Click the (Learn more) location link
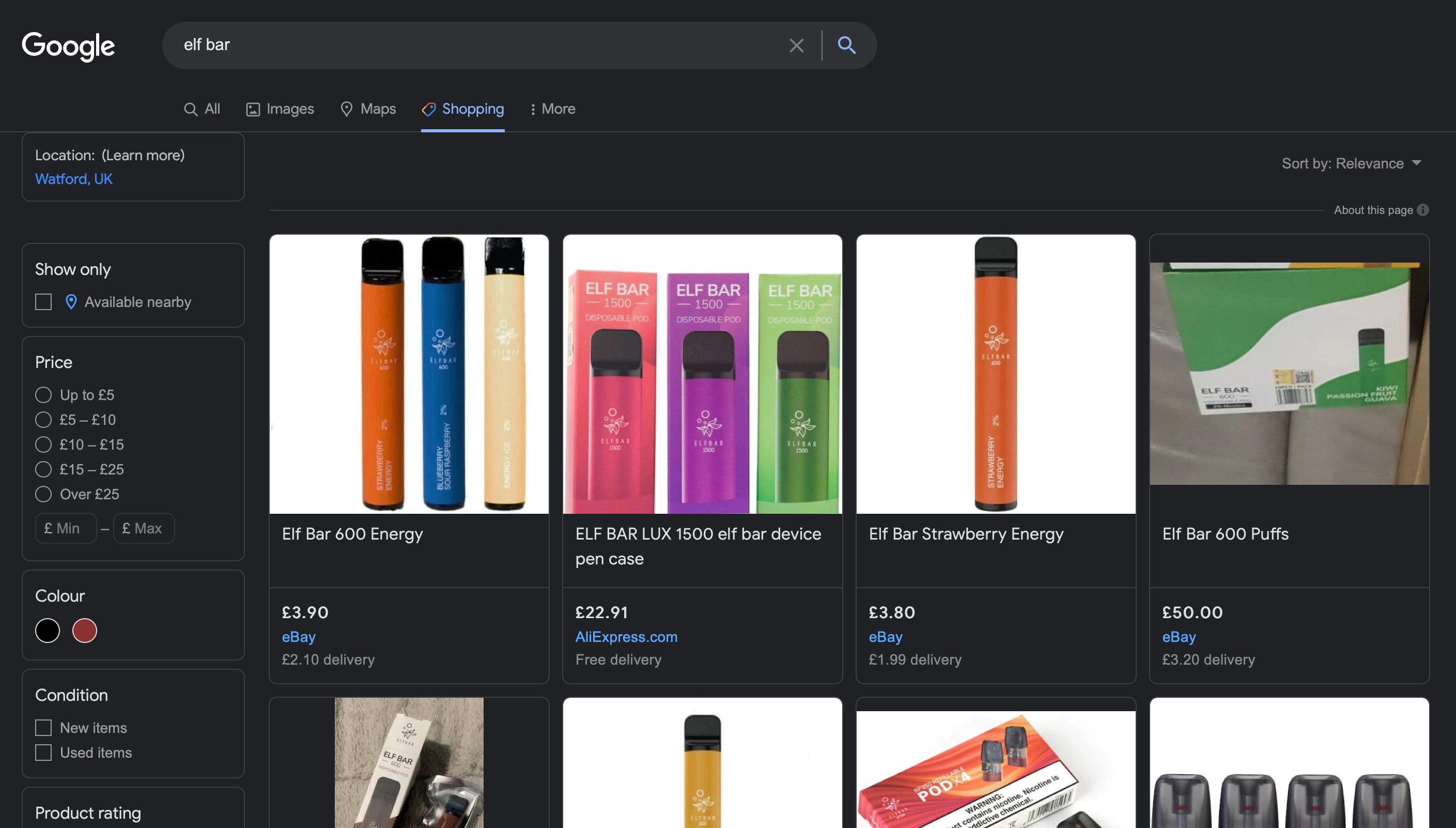 pos(143,155)
